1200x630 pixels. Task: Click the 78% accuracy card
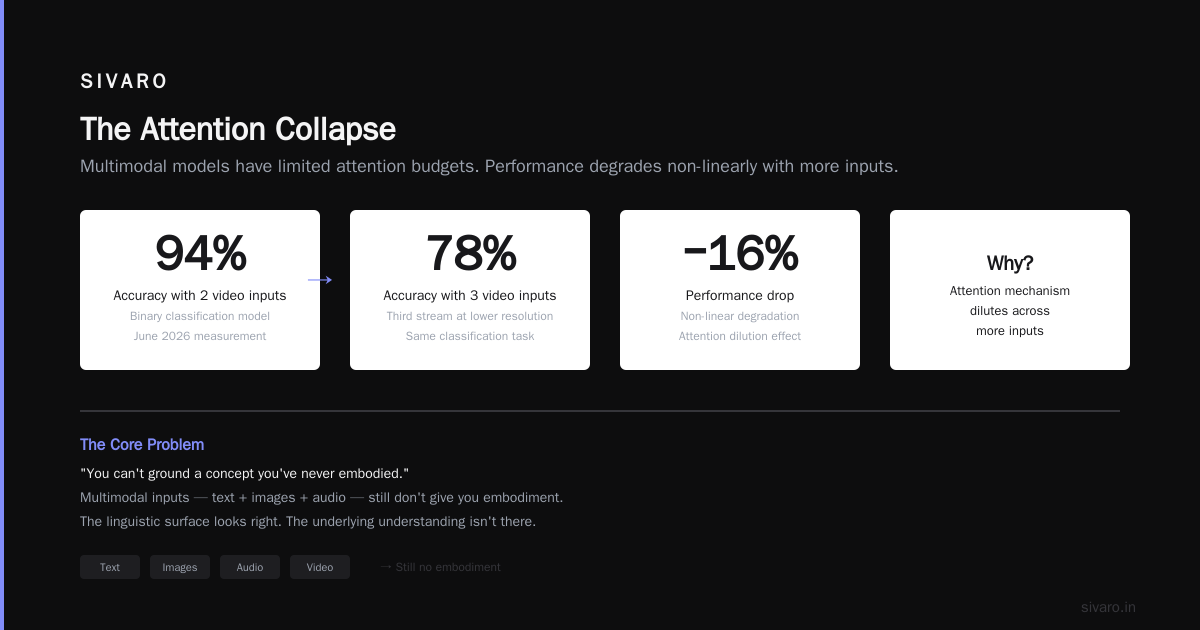pyautogui.click(x=470, y=290)
